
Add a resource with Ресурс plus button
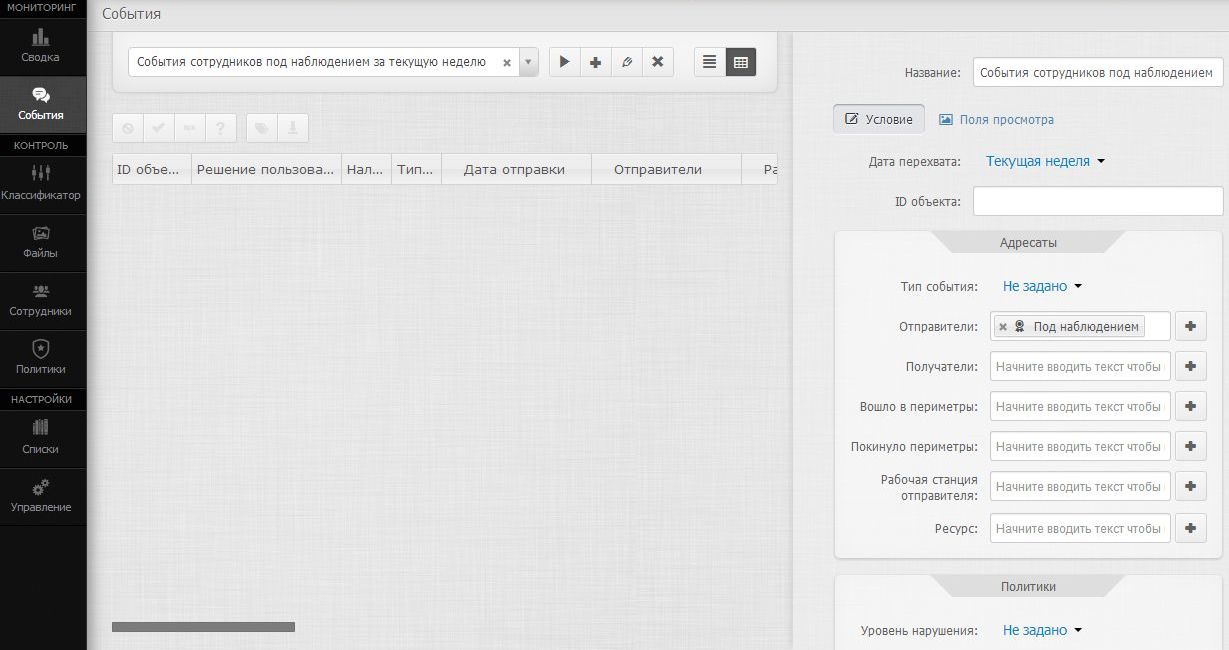pos(1190,528)
